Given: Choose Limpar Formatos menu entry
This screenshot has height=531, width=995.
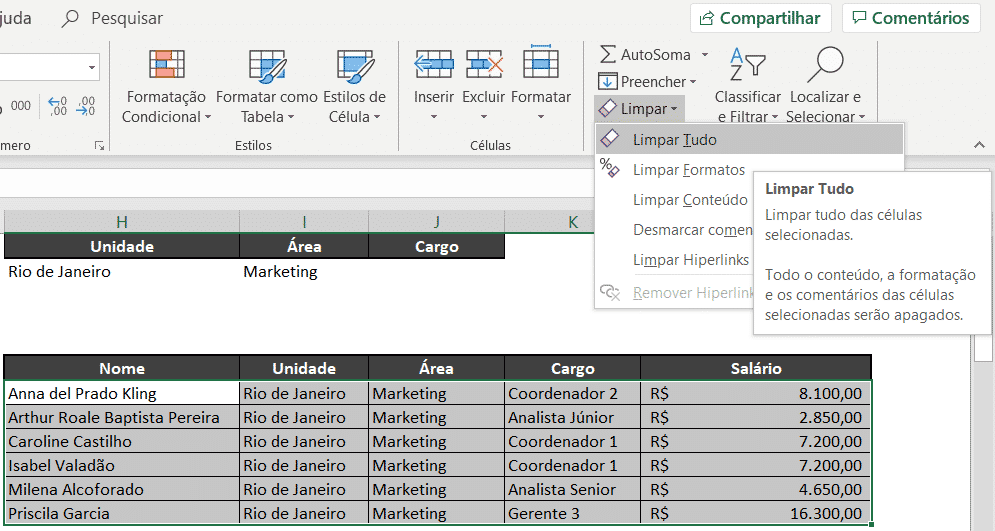Looking at the screenshot, I should click(x=689, y=170).
